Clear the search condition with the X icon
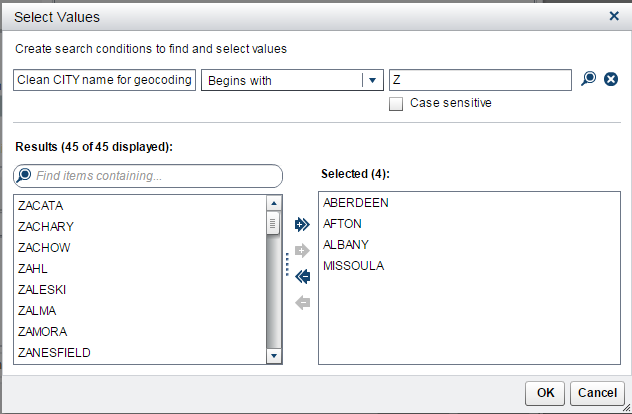The image size is (632, 414). pyautogui.click(x=611, y=80)
